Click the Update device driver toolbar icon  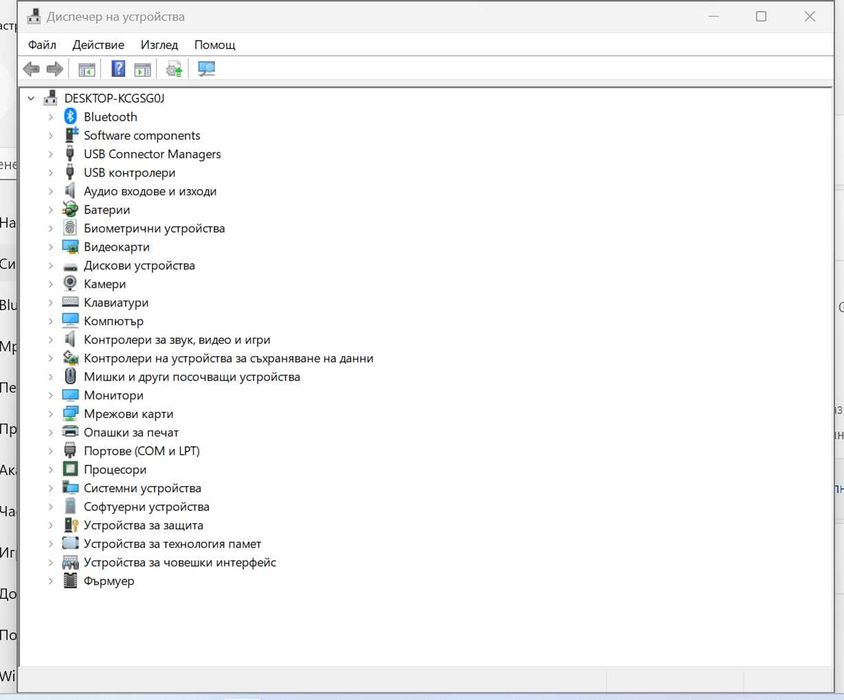click(174, 69)
